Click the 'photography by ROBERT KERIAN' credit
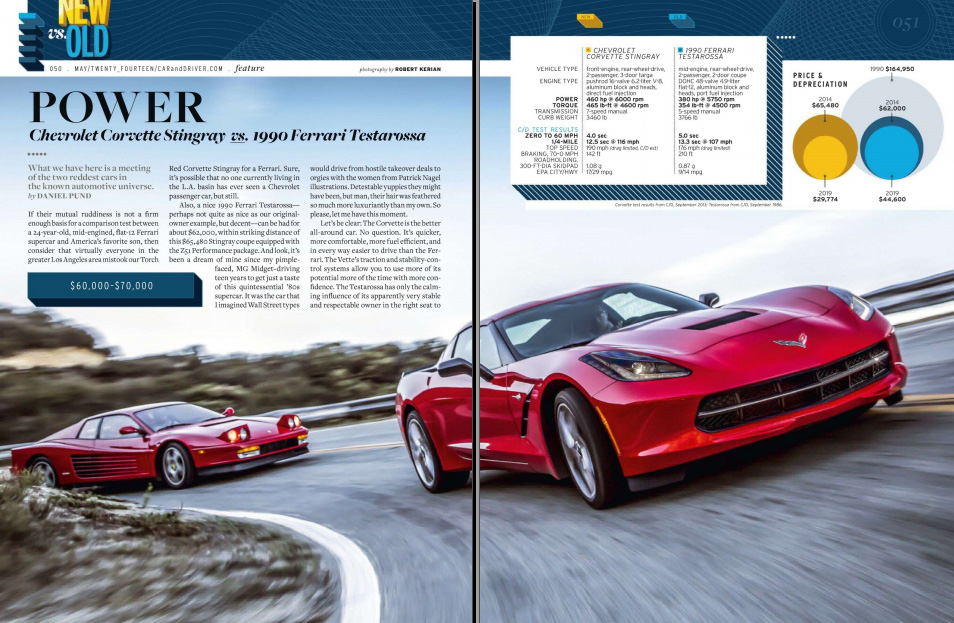The width and height of the screenshot is (954, 623). pyautogui.click(x=400, y=69)
